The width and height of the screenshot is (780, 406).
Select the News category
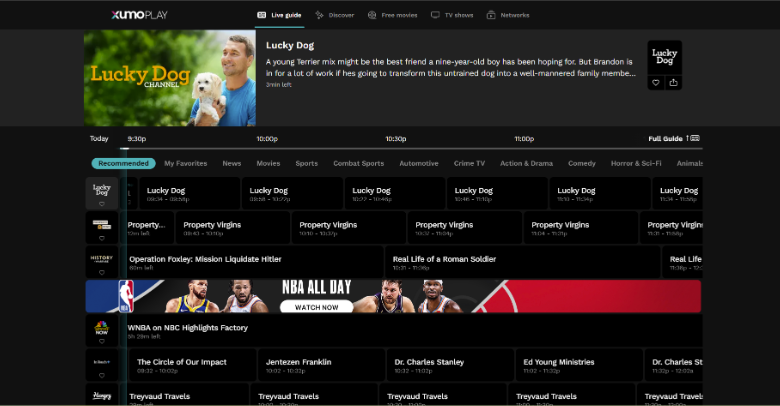click(232, 163)
